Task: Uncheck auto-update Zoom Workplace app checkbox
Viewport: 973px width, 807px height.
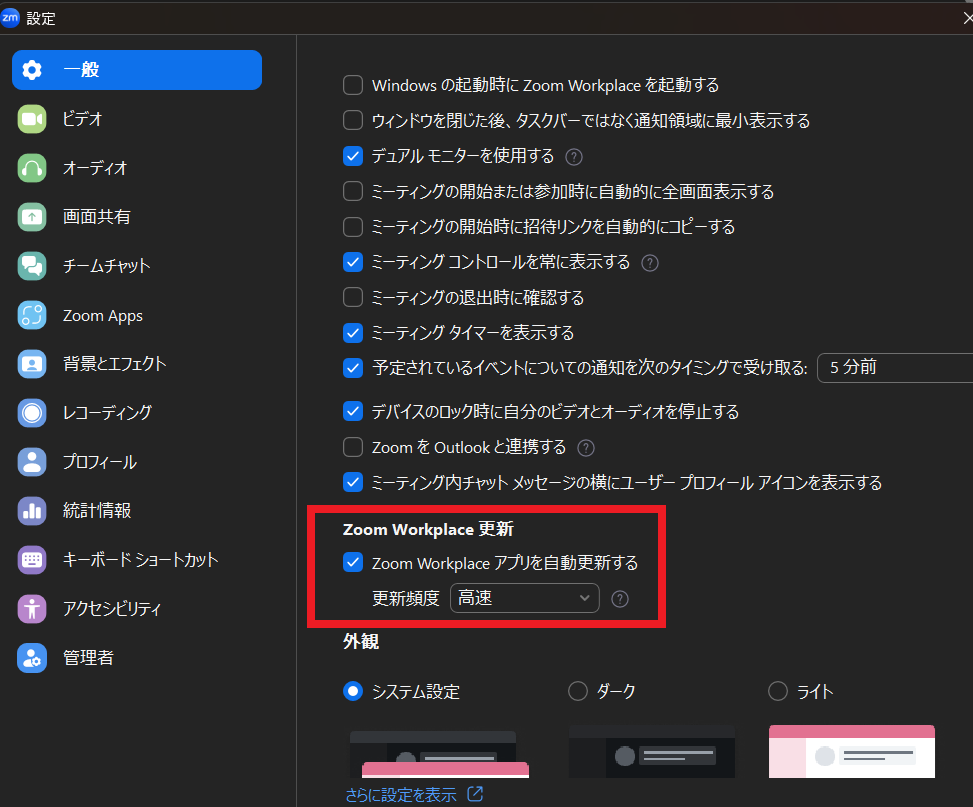Action: [353, 562]
